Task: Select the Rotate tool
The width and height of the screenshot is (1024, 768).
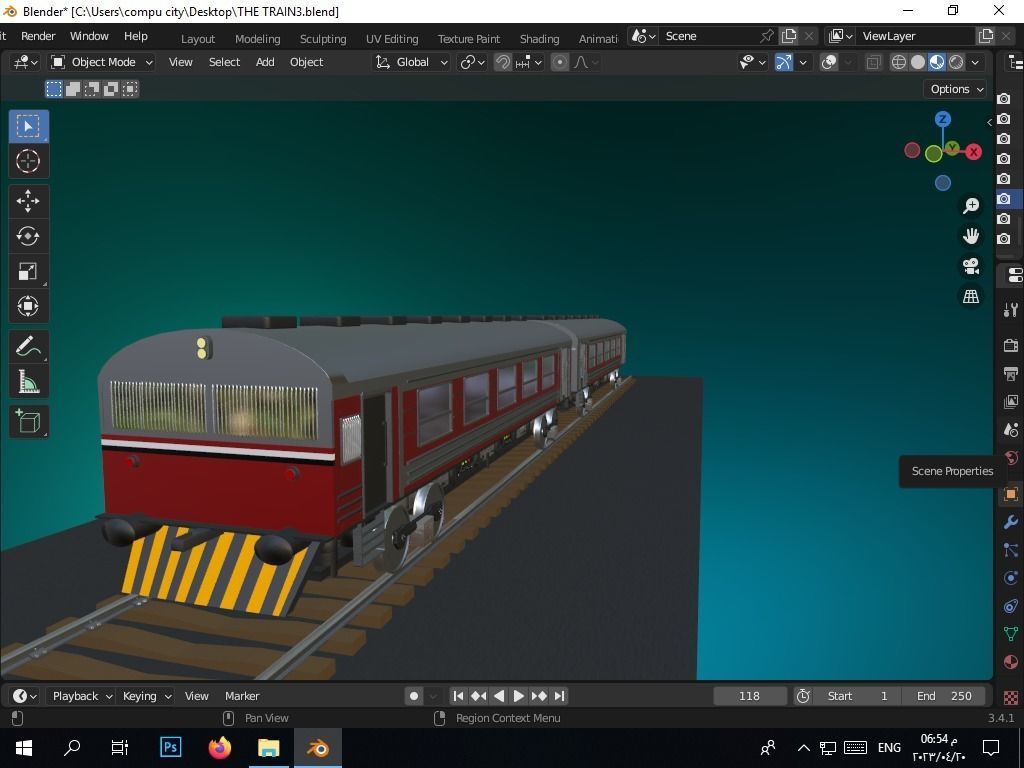Action: [x=28, y=236]
